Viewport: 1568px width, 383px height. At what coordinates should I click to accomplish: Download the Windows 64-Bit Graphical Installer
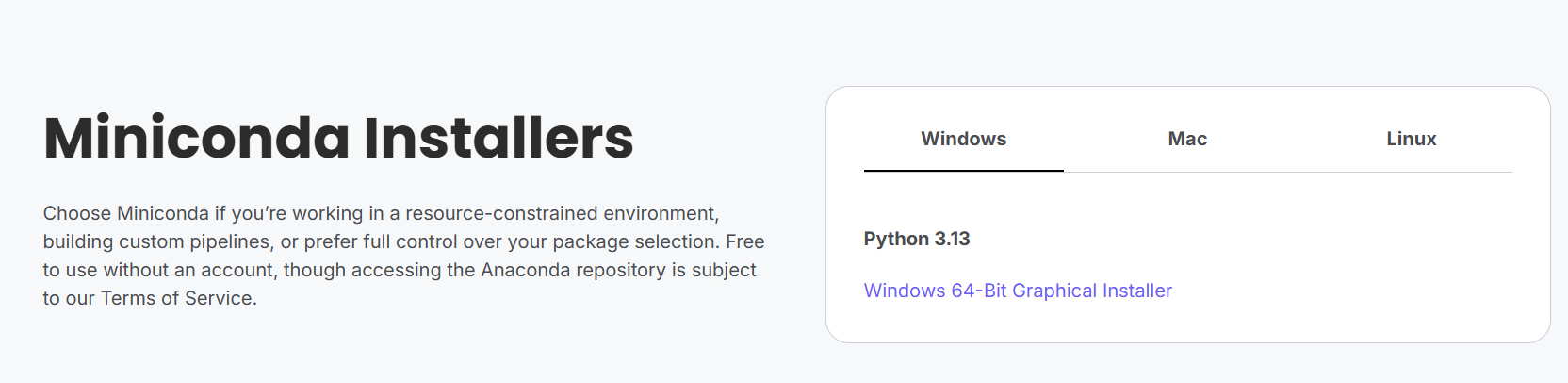tap(1018, 291)
